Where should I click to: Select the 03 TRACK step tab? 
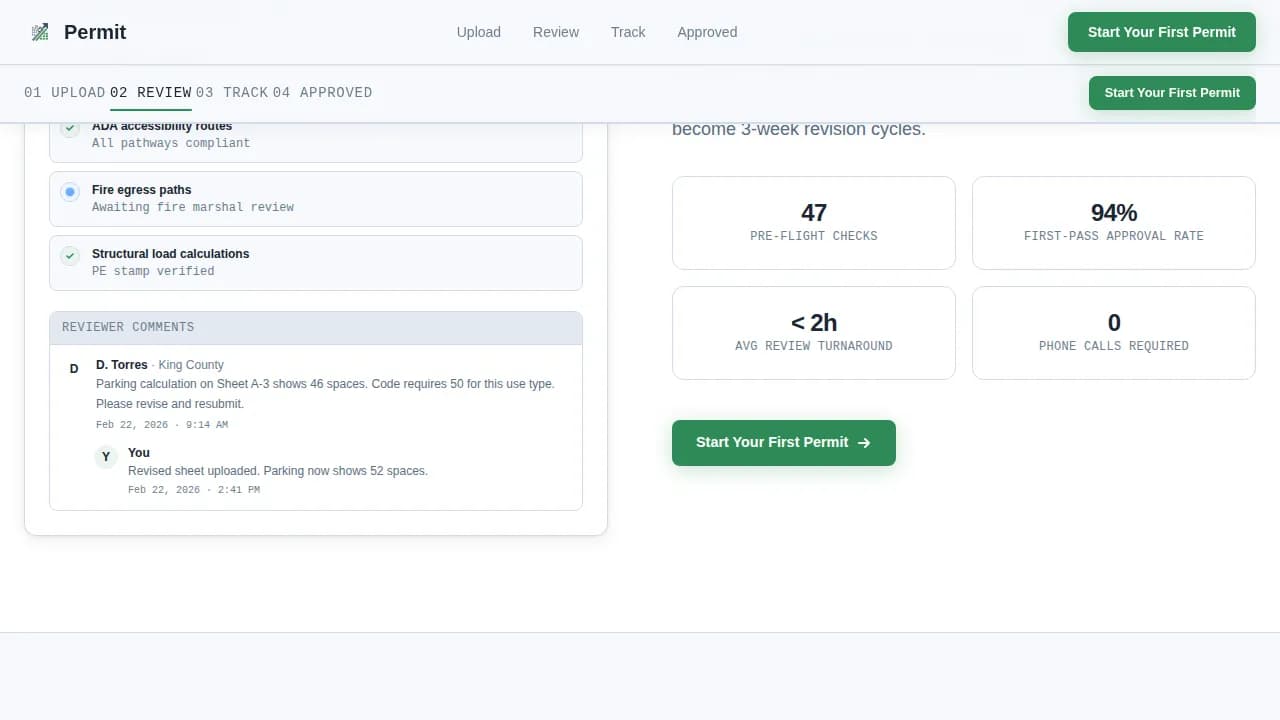233,92
